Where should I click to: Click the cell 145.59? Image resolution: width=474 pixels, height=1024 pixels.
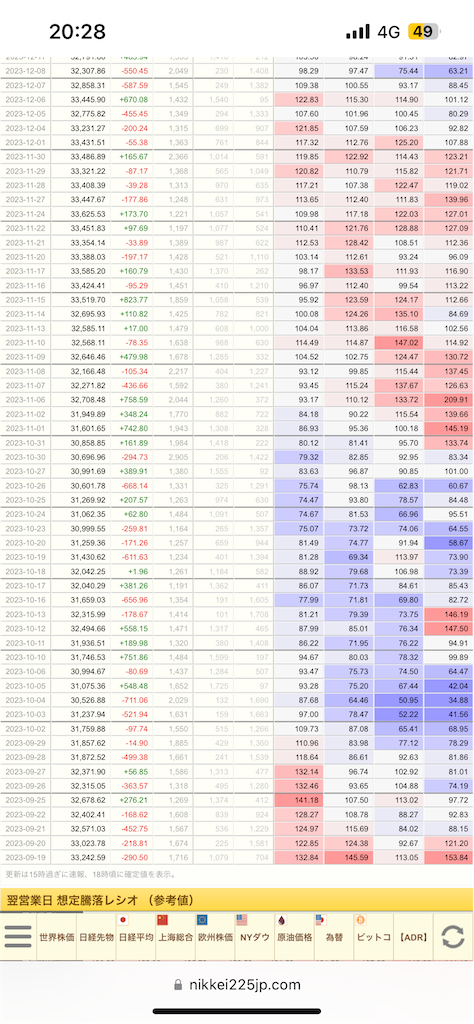tap(349, 857)
